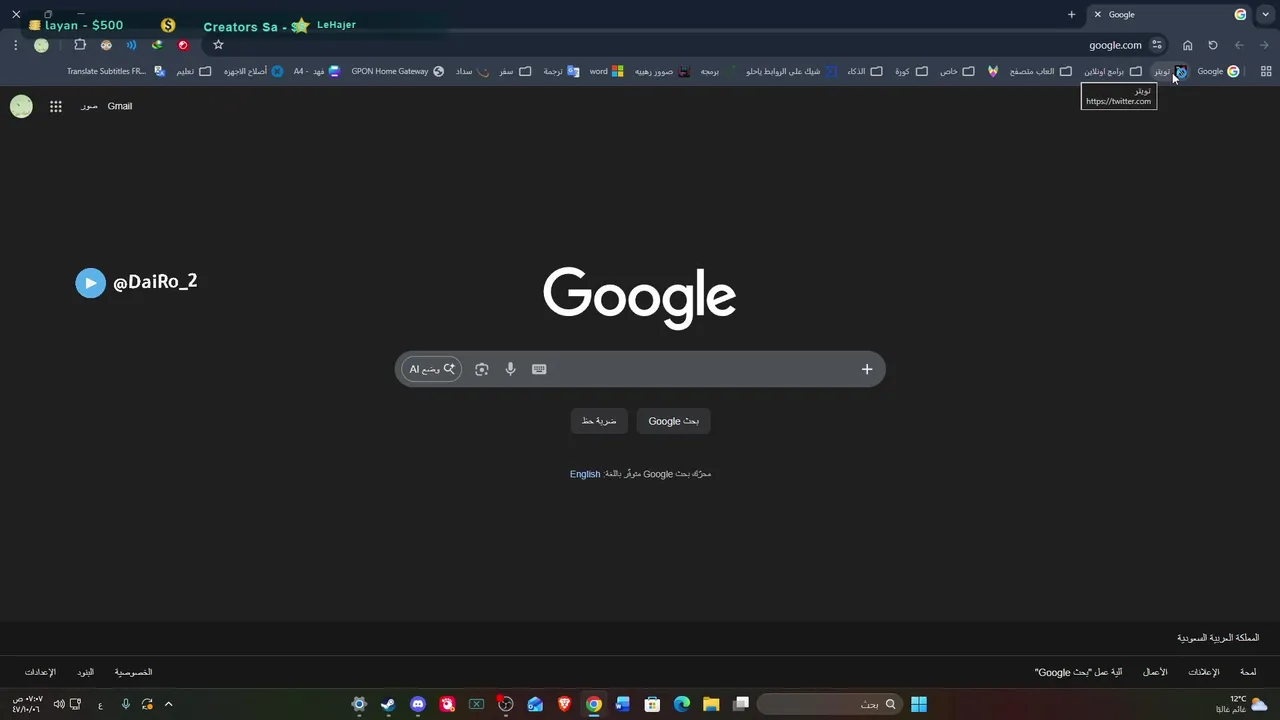This screenshot has height=720, width=1280.
Task: Open GPON Home Gateway bookmark
Action: click(397, 71)
